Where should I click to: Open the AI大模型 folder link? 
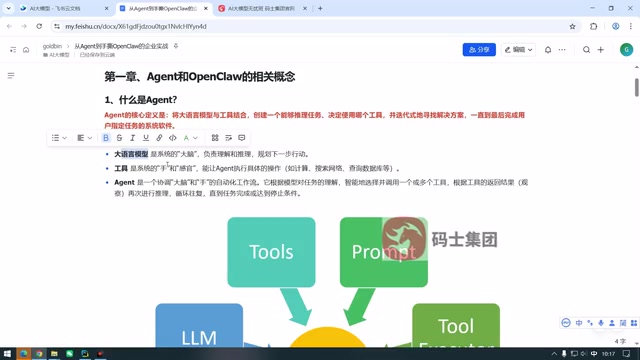(x=56, y=55)
